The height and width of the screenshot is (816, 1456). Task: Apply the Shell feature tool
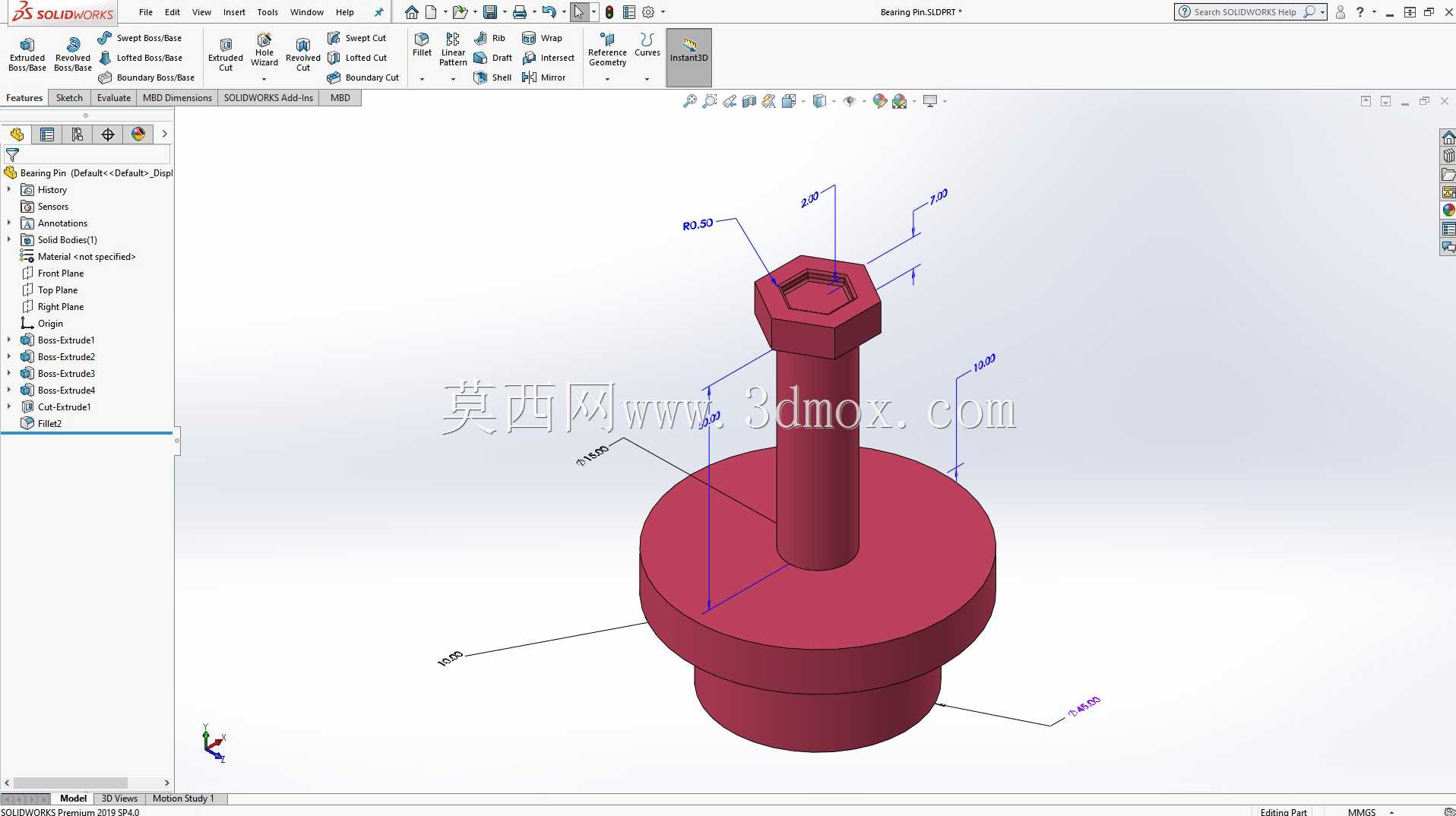click(492, 77)
